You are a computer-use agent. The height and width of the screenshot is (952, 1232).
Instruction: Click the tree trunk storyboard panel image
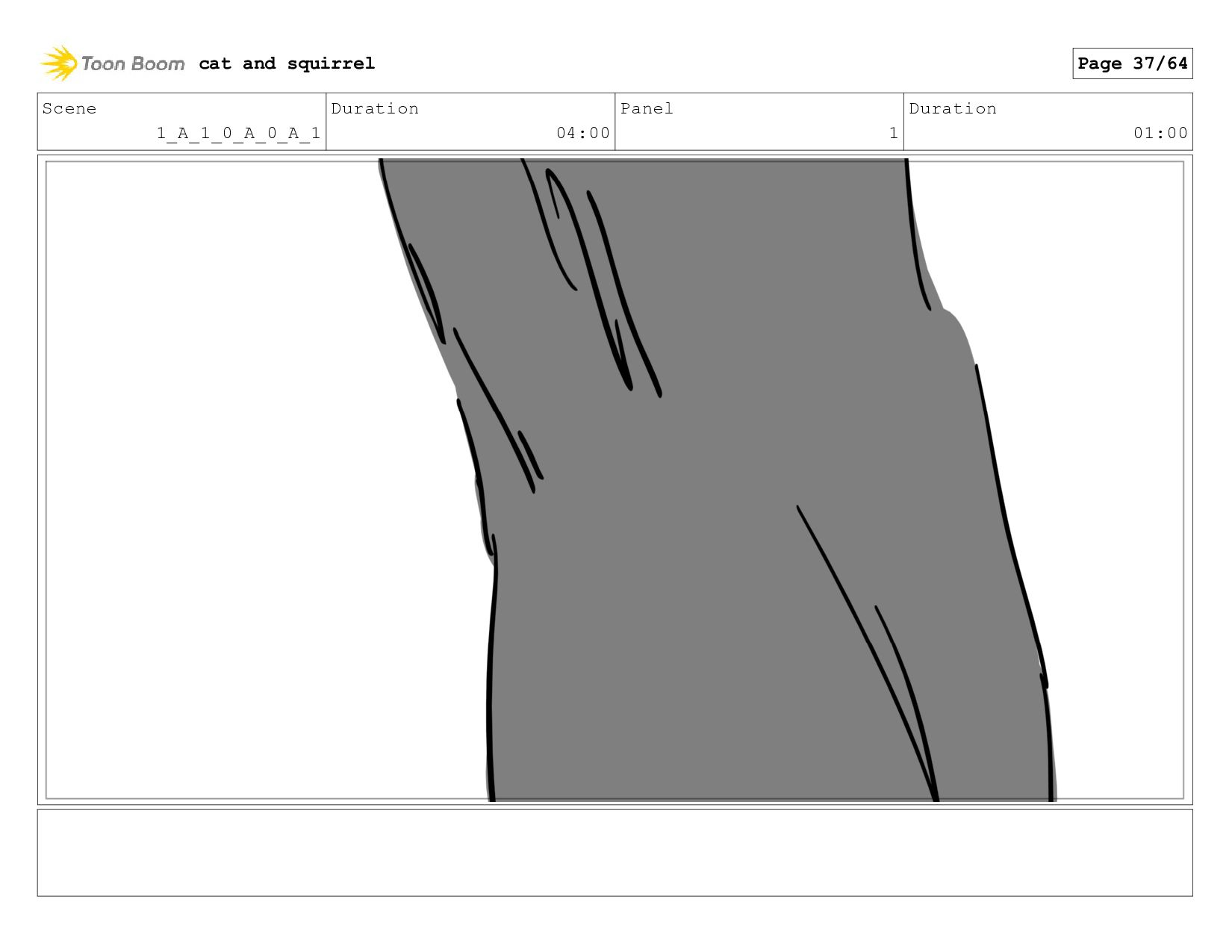[x=615, y=480]
